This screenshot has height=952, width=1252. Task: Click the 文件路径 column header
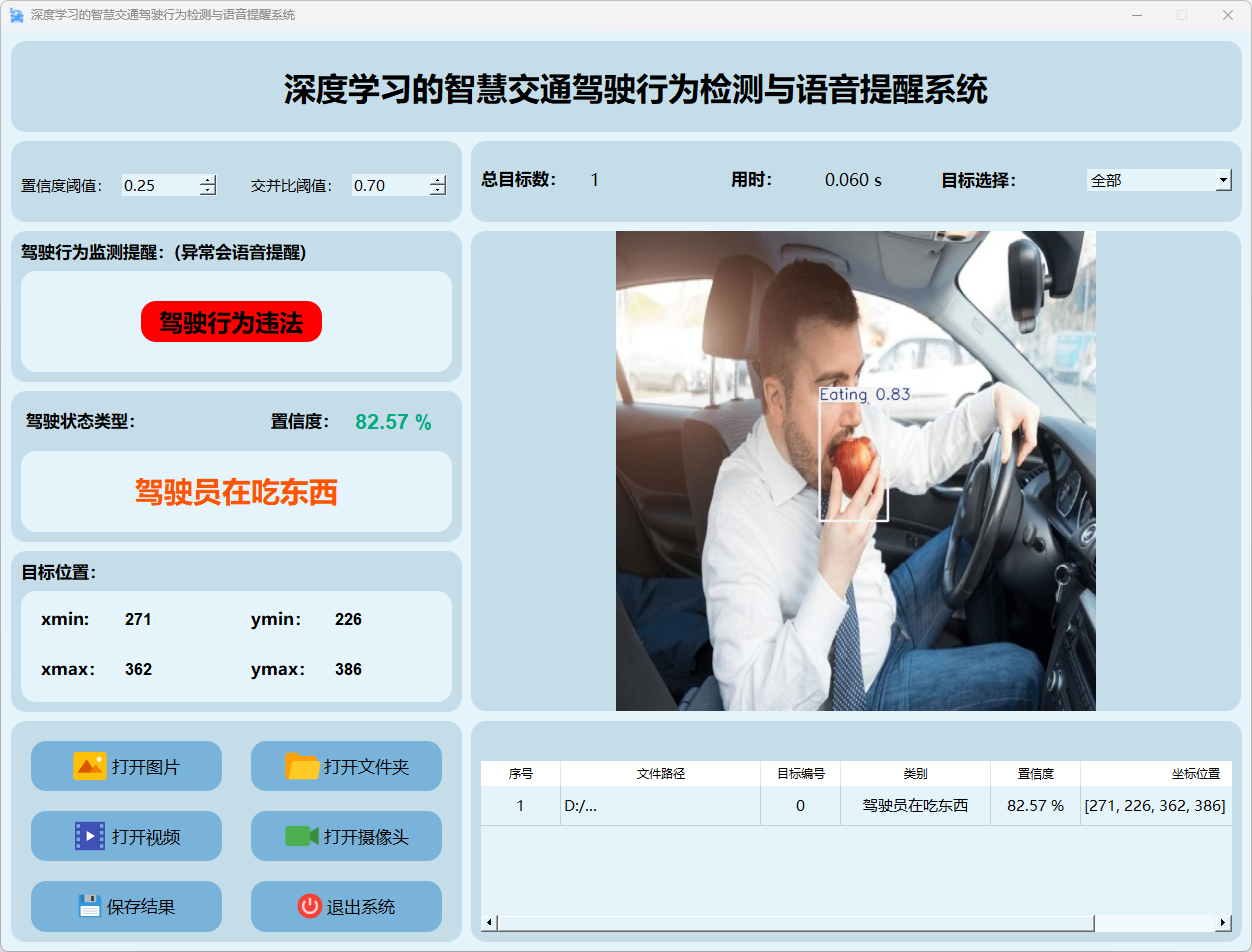tap(660, 774)
